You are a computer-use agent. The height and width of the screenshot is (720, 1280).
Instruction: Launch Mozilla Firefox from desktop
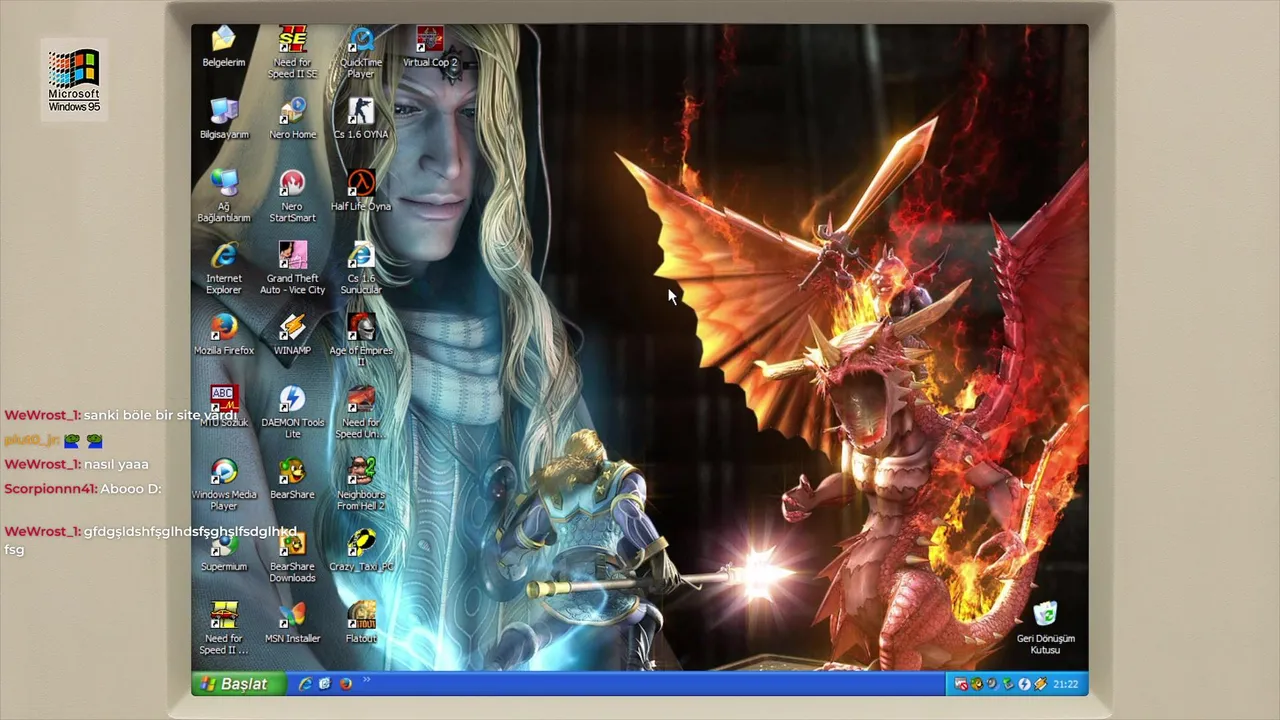coord(224,335)
